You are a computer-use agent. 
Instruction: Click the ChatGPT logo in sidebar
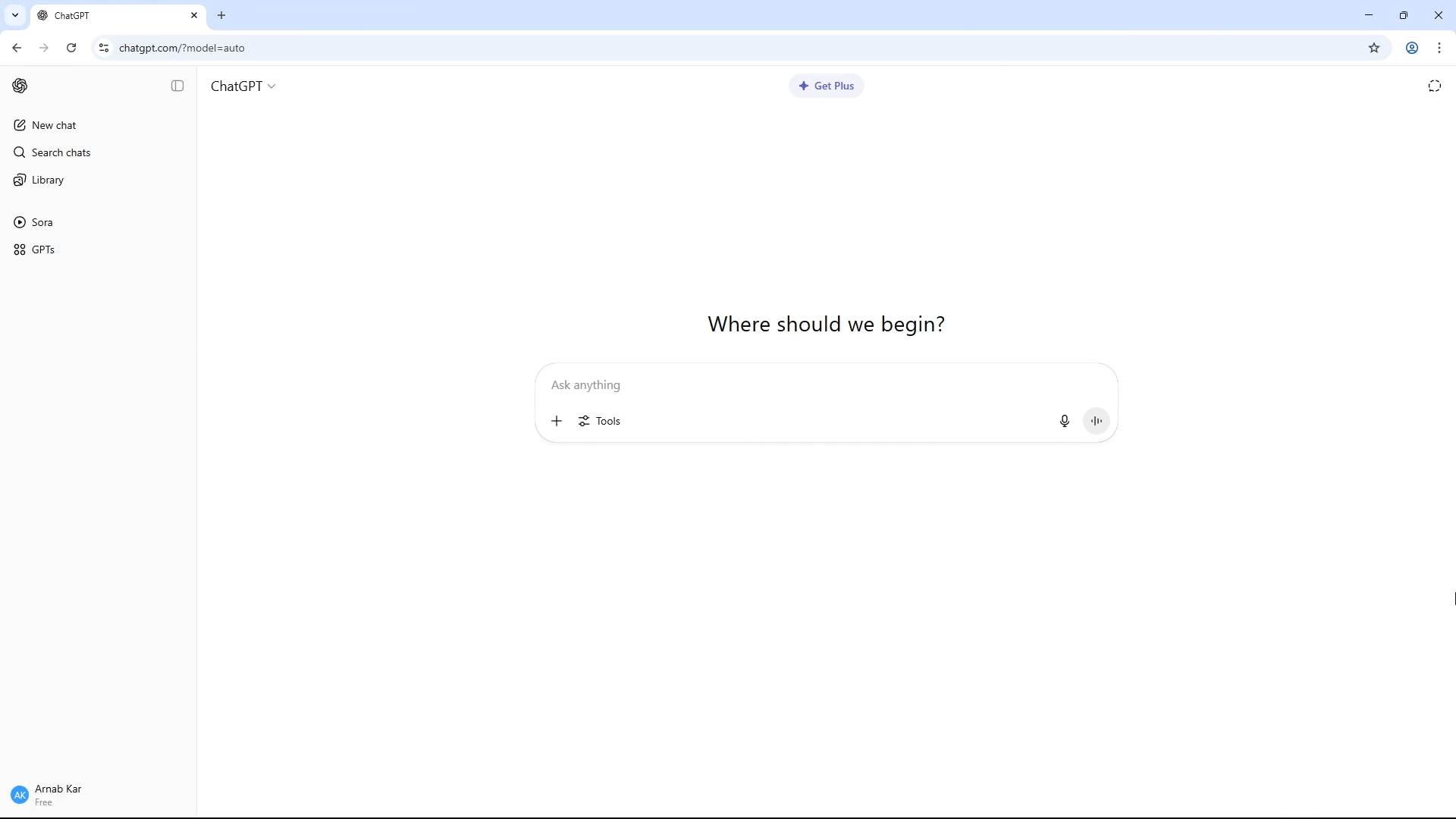(x=20, y=86)
